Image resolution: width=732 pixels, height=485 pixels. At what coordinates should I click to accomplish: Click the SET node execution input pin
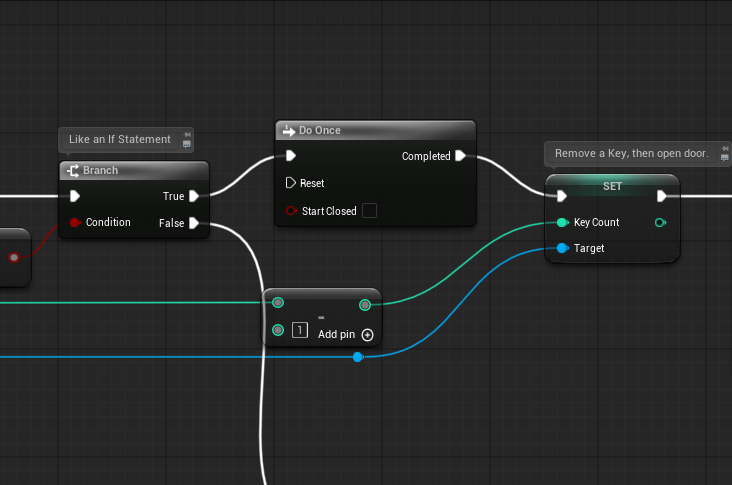(562, 196)
